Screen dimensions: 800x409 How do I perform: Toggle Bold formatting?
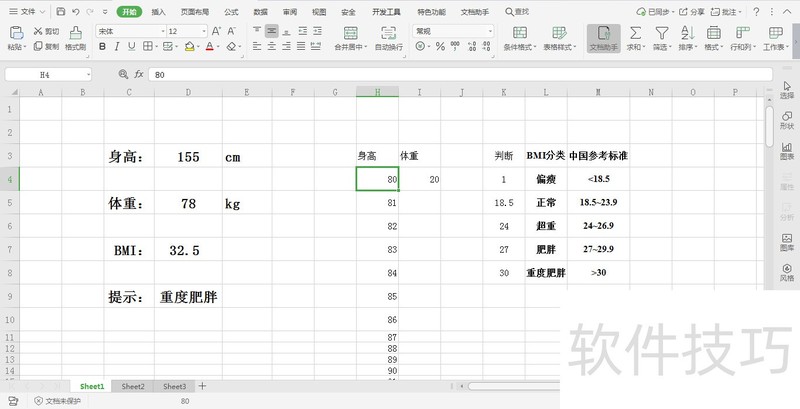click(102, 46)
